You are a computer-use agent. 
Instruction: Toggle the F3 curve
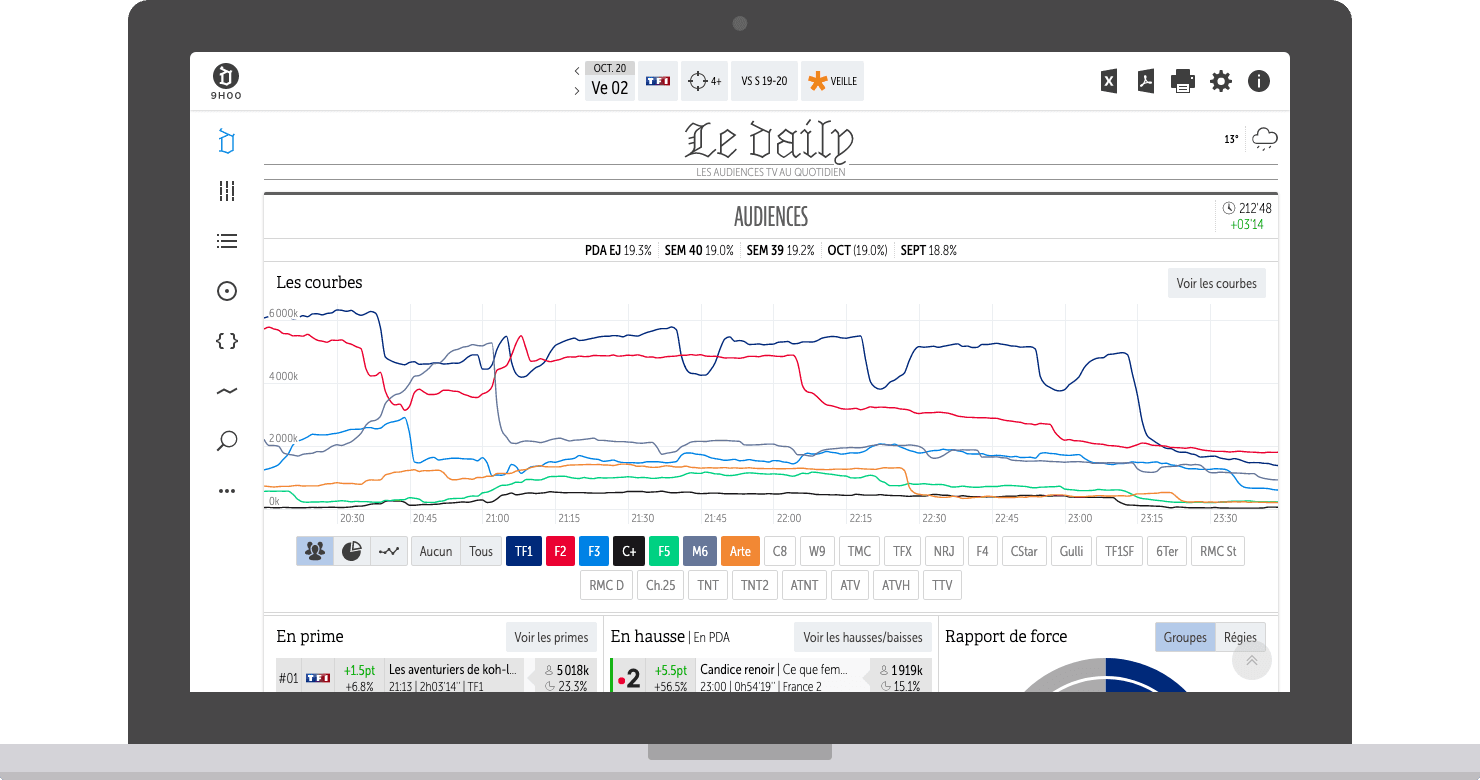pos(593,551)
